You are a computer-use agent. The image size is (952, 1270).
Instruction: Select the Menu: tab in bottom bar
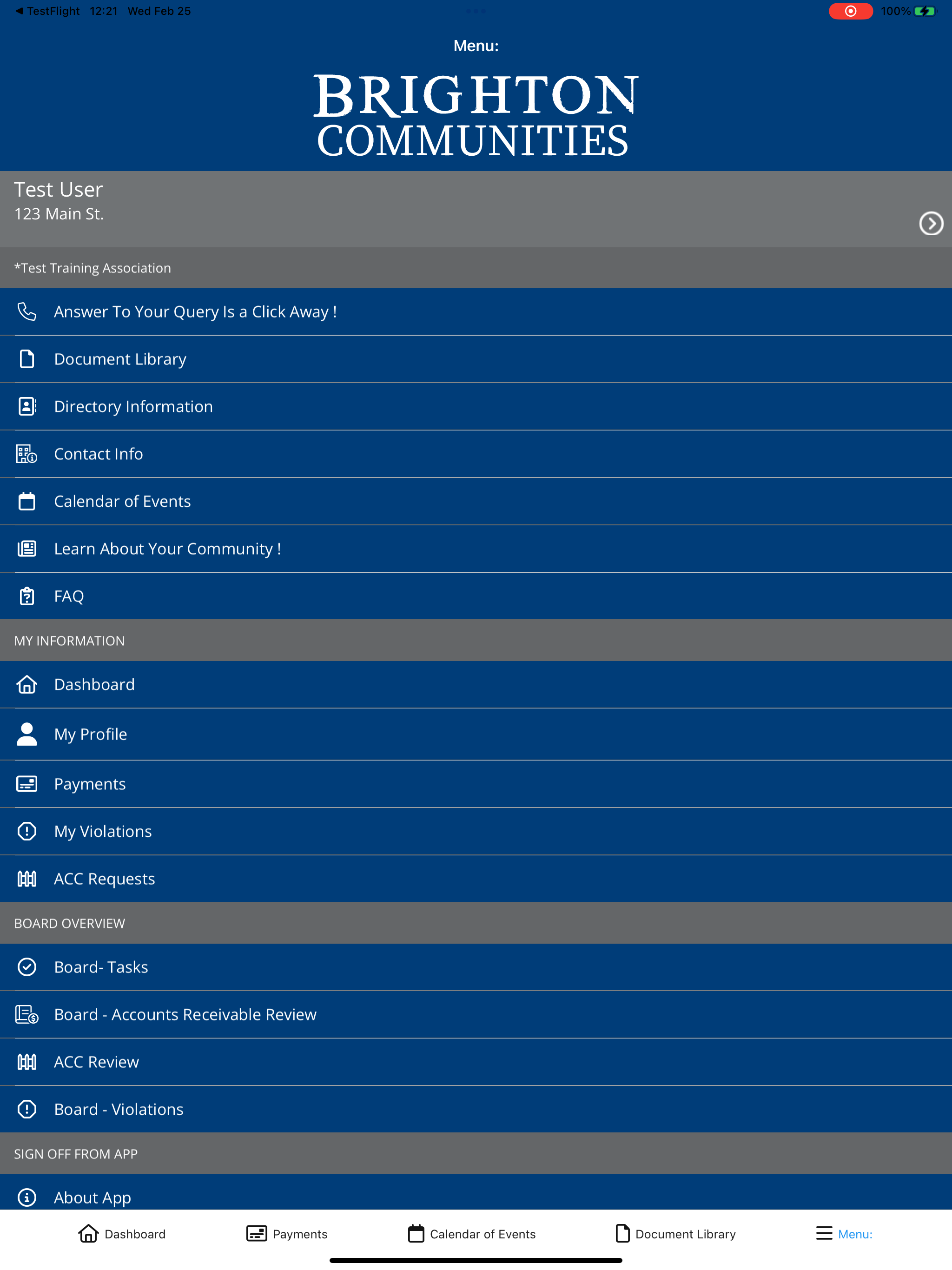(x=844, y=1233)
